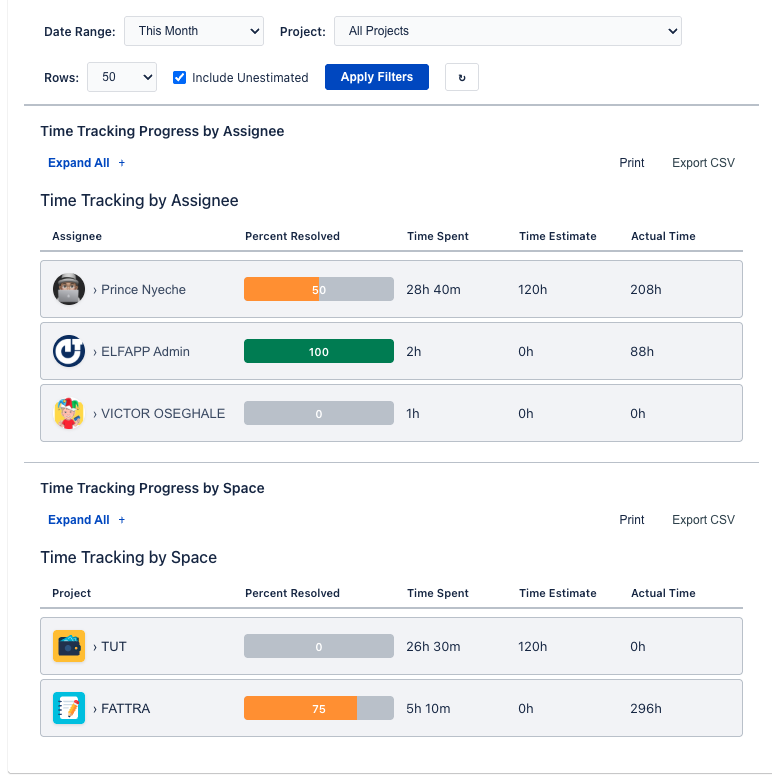Click Actual Time header in Assignee table
The width and height of the screenshot is (772, 778).
(x=663, y=236)
